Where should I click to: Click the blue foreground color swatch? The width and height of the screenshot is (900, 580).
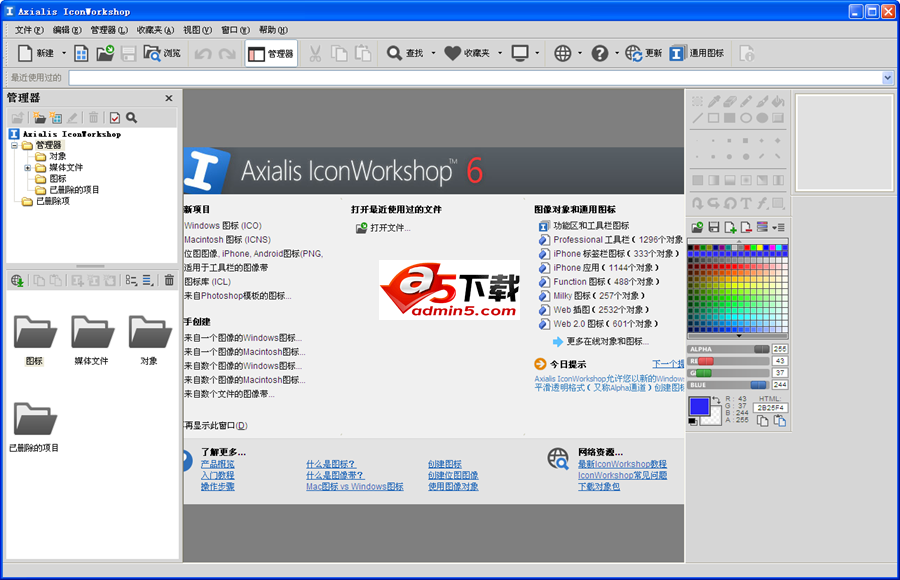tap(699, 406)
